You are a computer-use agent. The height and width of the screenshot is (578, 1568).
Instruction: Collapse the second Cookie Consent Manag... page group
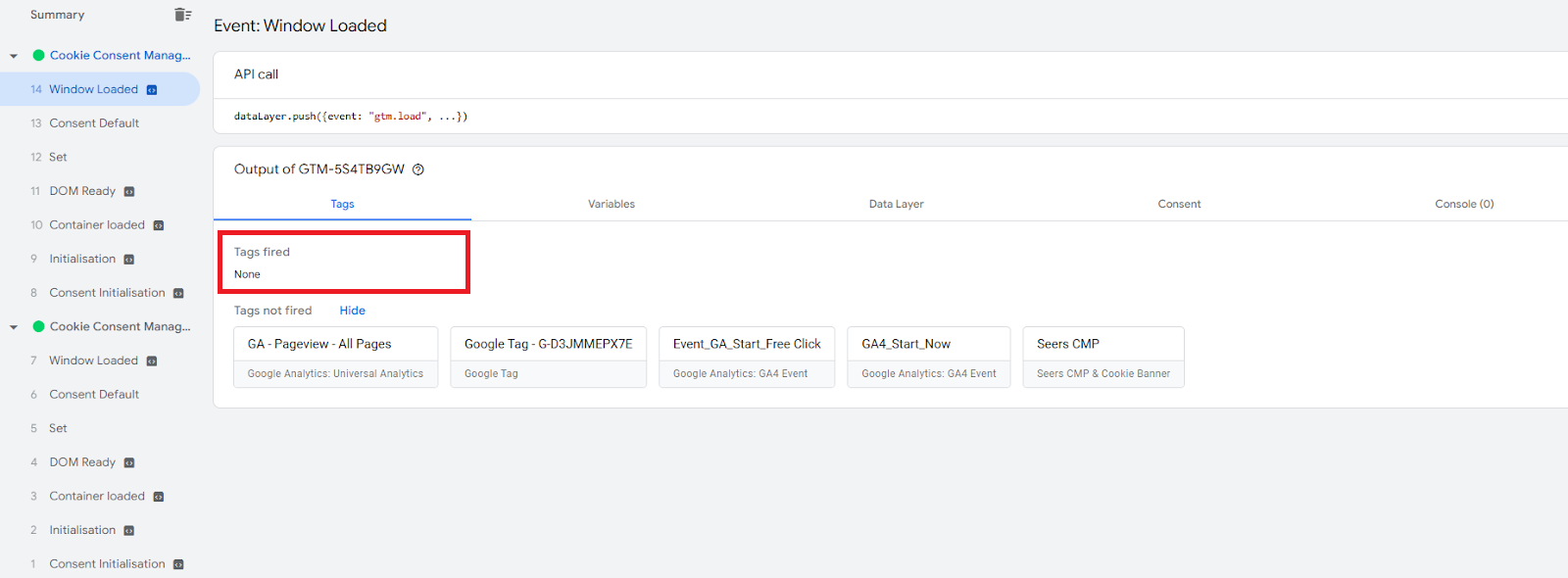pos(14,327)
